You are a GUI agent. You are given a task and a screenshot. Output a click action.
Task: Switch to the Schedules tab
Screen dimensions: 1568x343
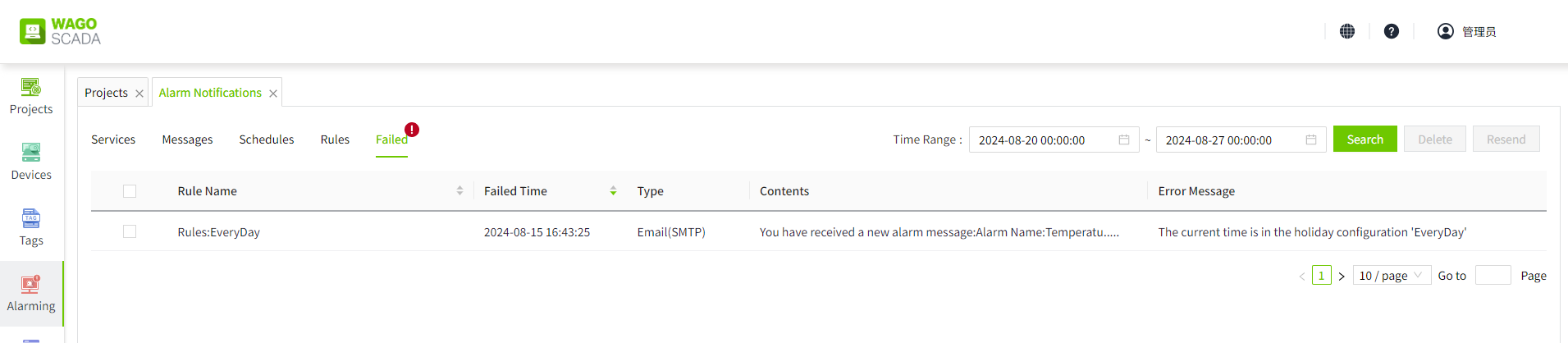[267, 139]
